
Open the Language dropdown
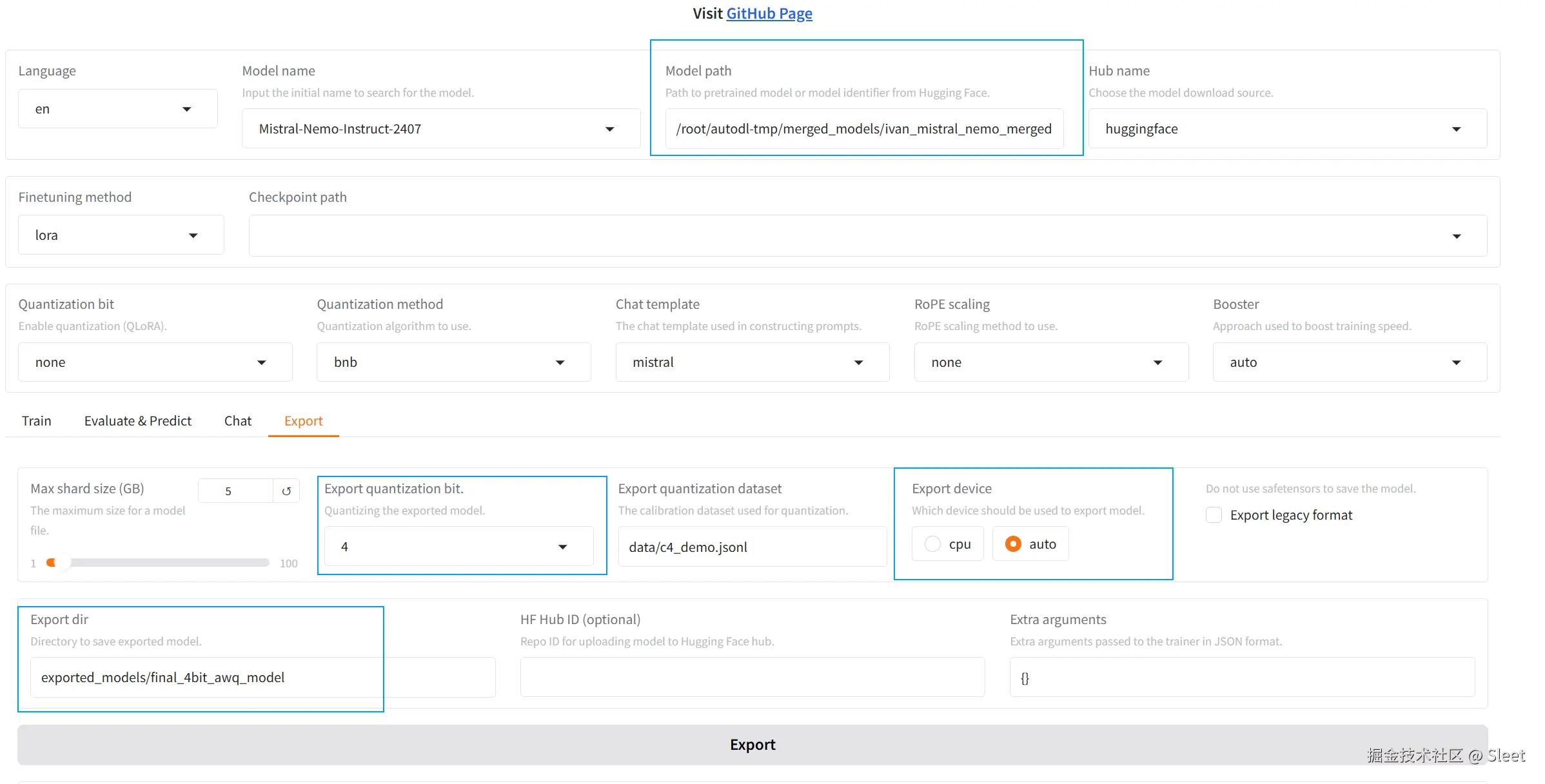pos(117,109)
